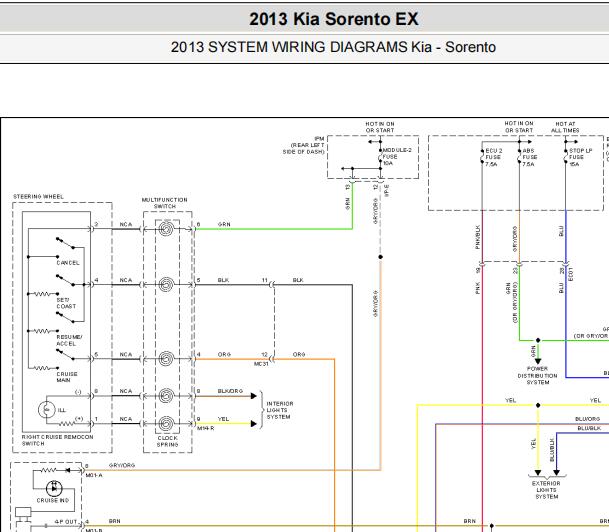
Task: Click the BLK/ORG wire color label
Action: 230,391
